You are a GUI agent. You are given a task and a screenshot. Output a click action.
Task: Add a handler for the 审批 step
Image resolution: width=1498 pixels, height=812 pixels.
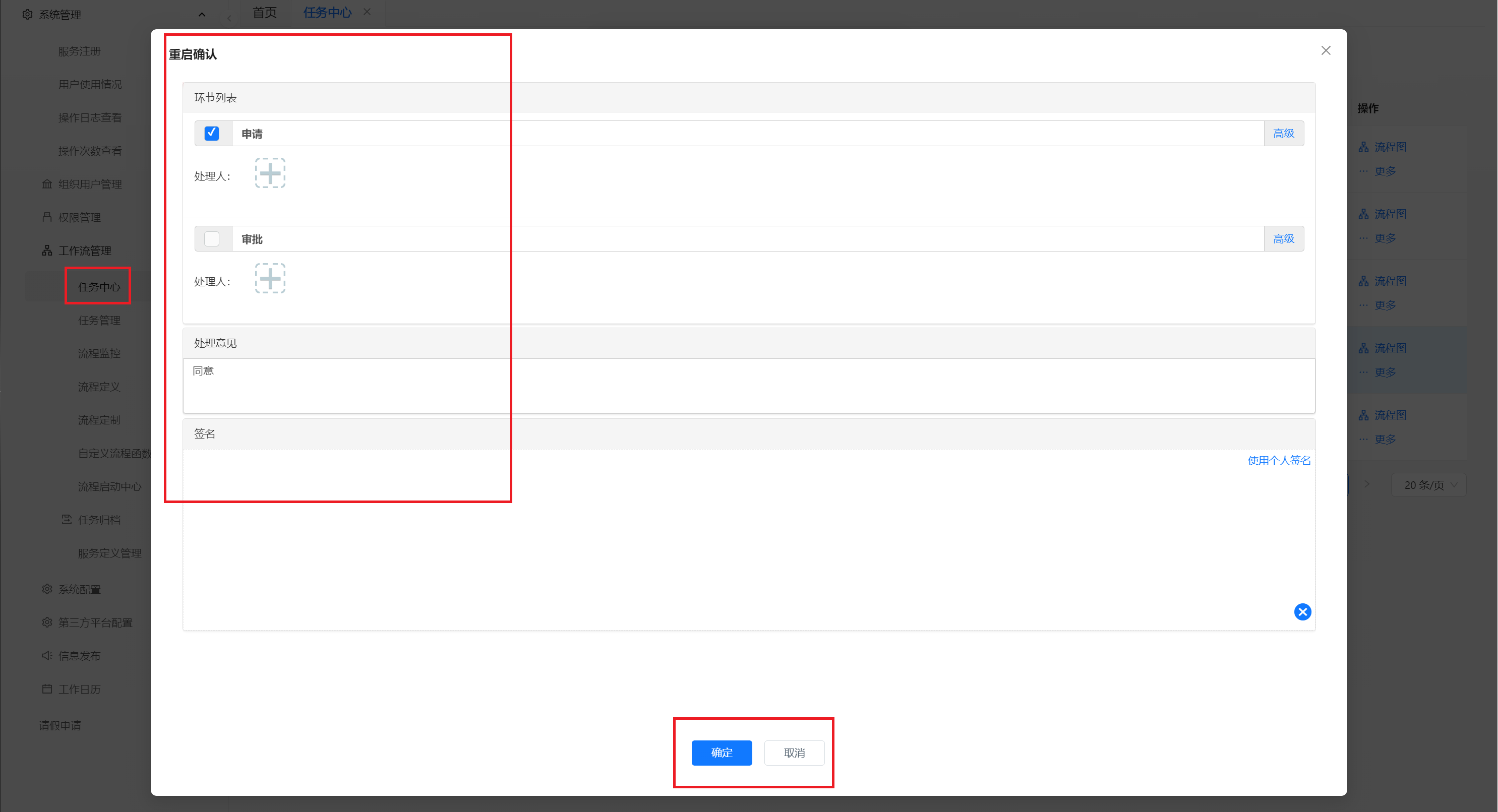click(270, 278)
